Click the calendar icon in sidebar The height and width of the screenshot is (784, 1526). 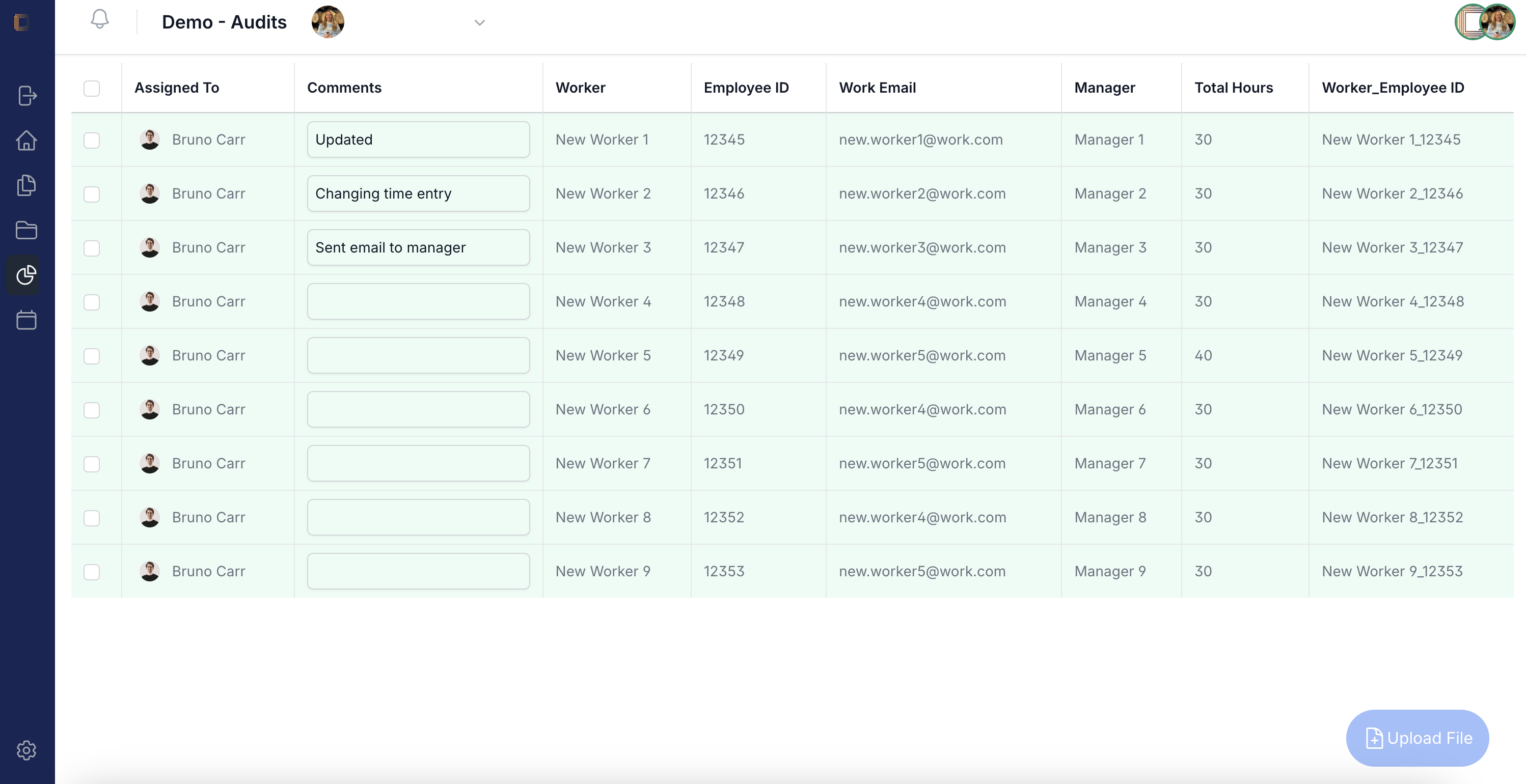27,320
